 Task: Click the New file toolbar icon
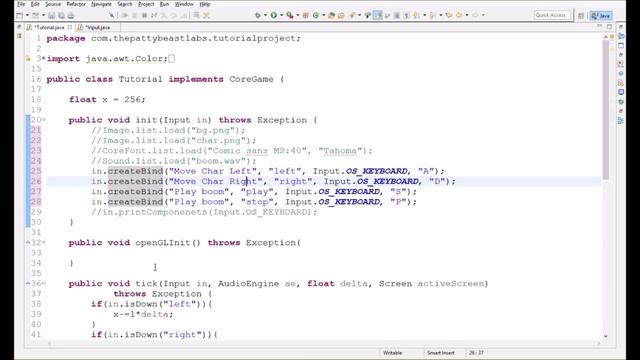[20, 15]
